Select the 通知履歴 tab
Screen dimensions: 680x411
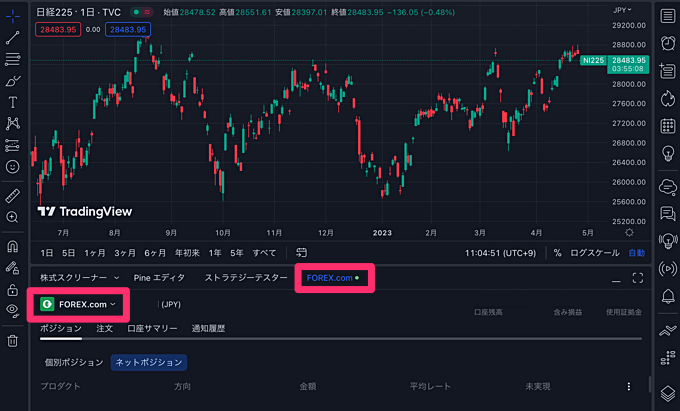pos(208,328)
